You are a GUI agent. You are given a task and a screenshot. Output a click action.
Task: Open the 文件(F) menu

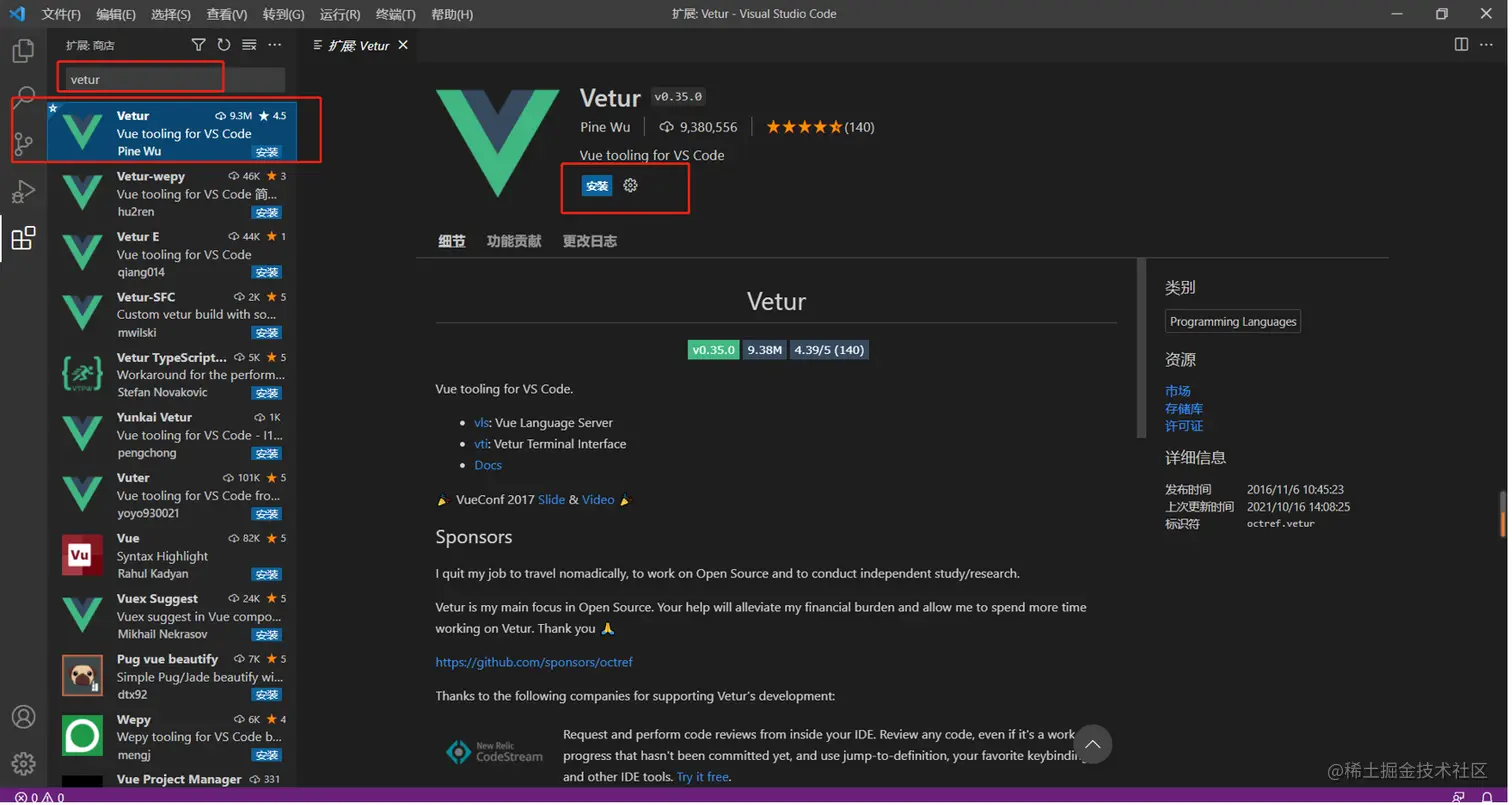tap(61, 14)
